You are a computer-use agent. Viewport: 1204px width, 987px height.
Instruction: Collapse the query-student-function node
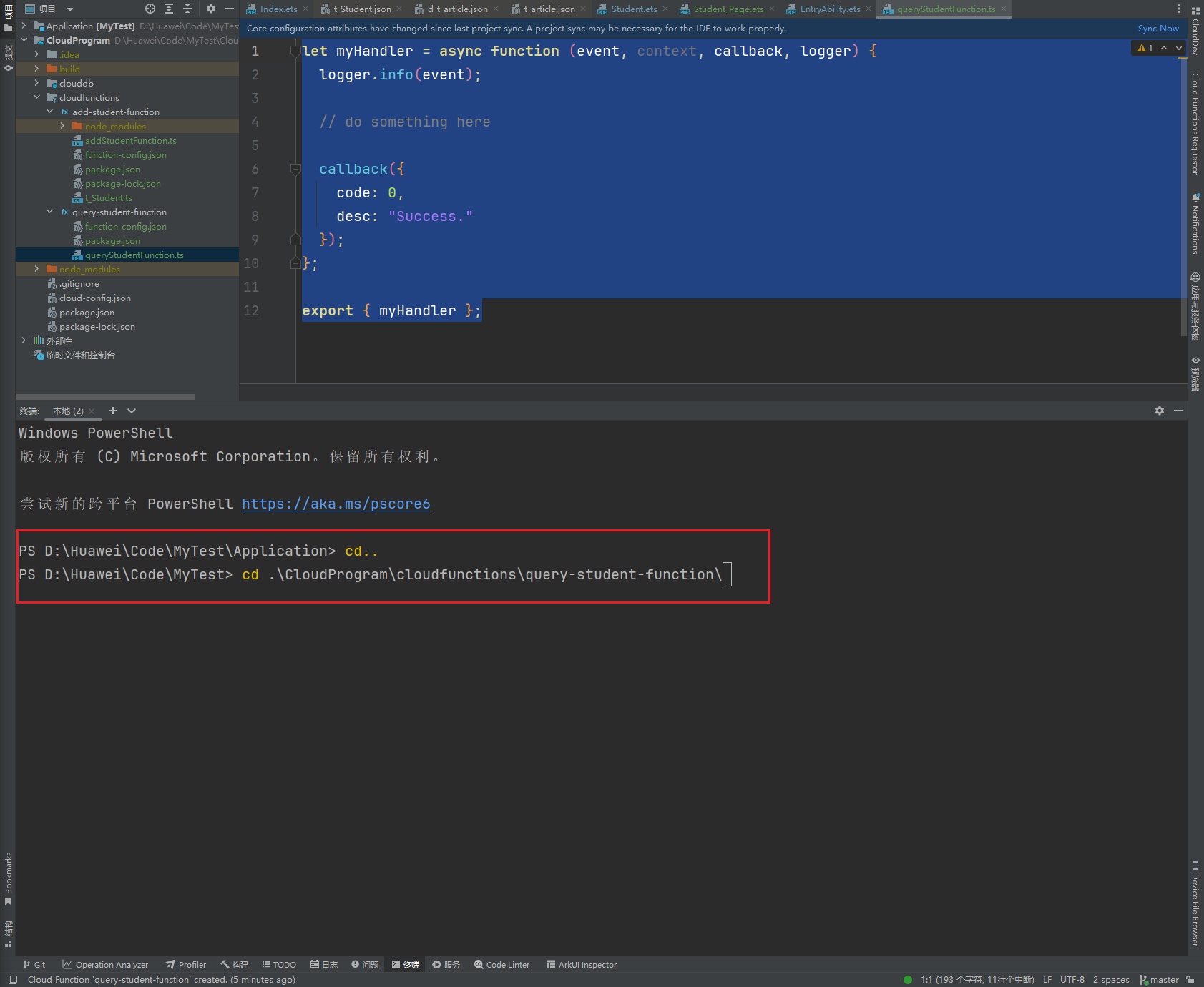pos(49,212)
